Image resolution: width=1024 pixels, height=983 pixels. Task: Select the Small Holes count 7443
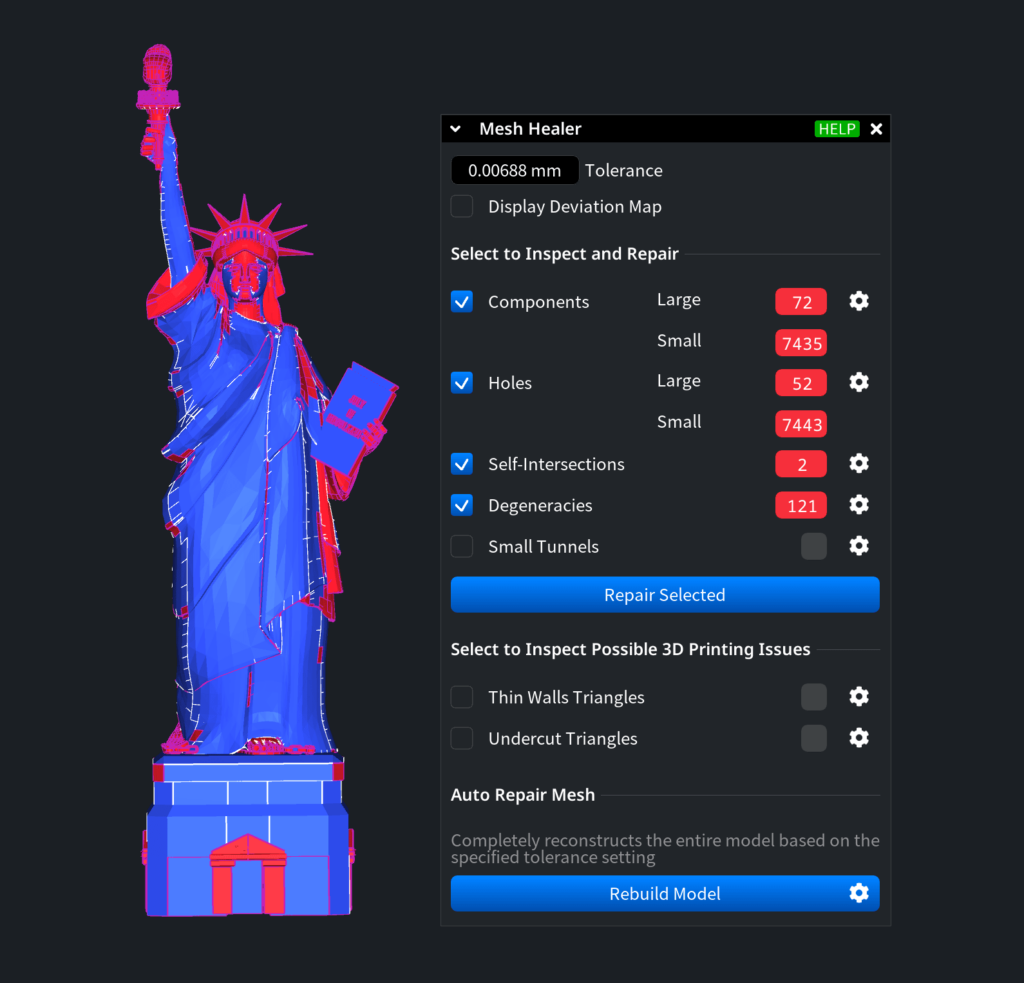[801, 425]
